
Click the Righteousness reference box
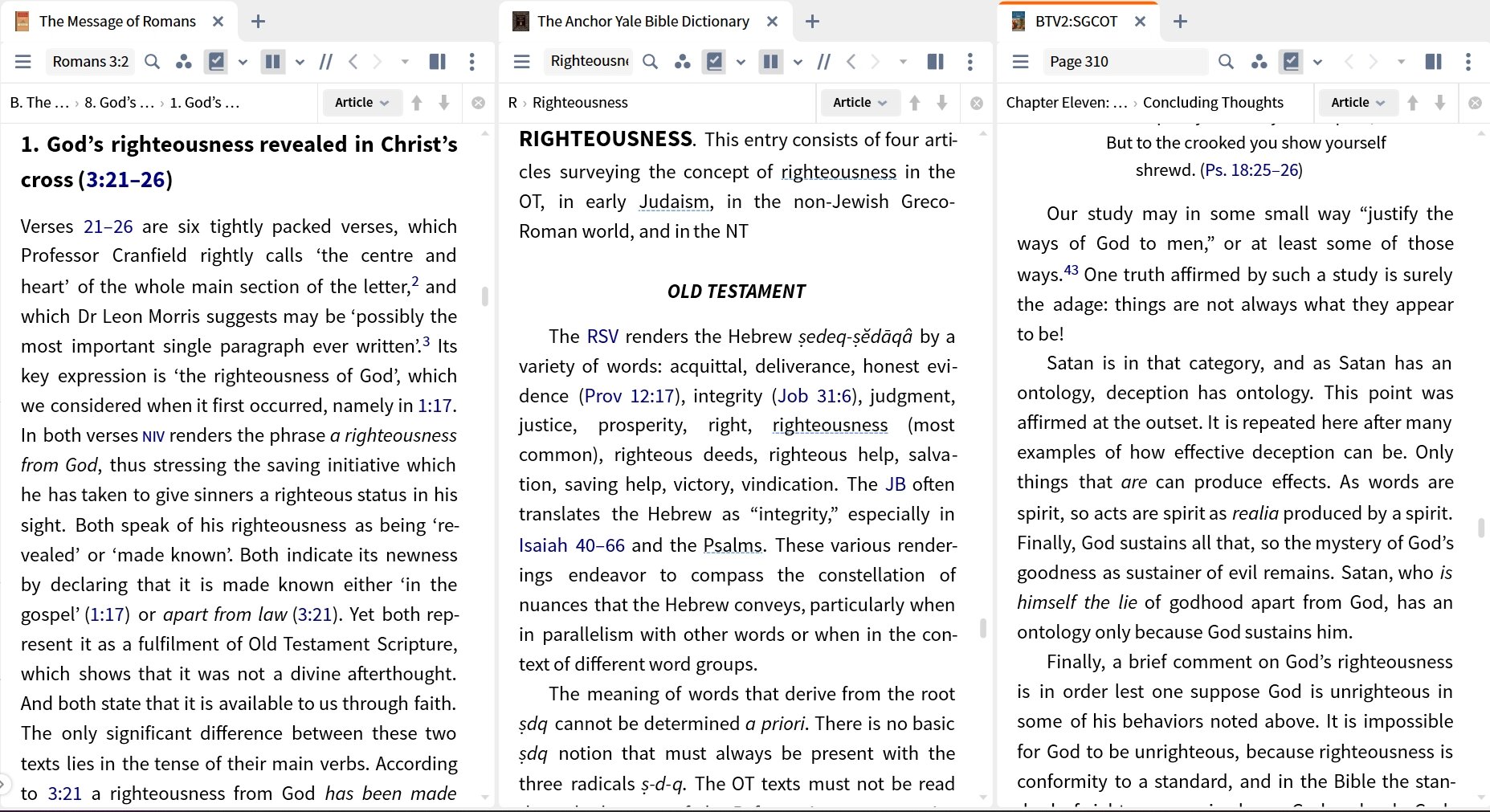click(x=589, y=62)
